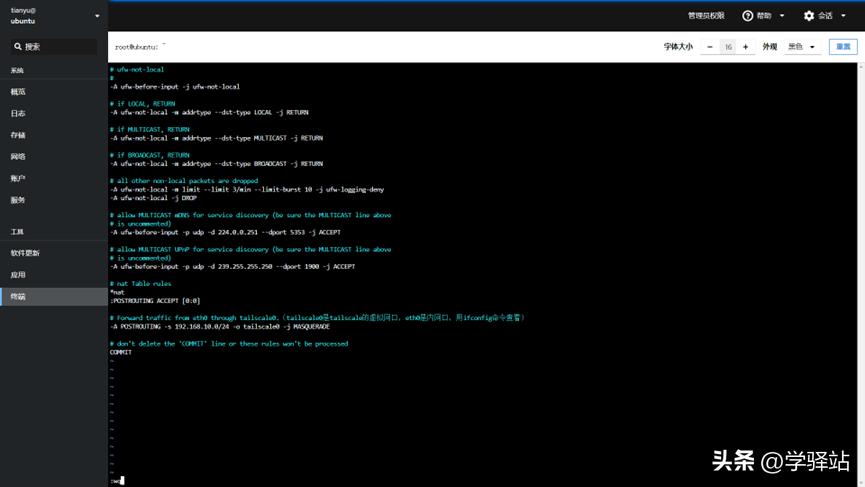865x487 pixels.
Task: Open 网络 networking page in sidebar
Action: (x=18, y=157)
